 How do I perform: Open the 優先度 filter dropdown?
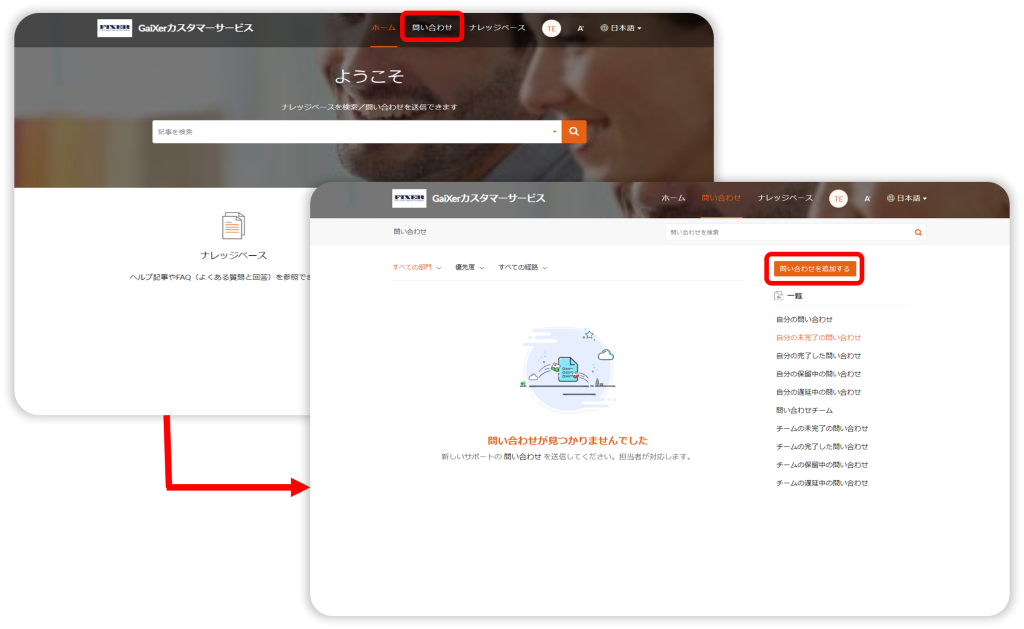[x=470, y=267]
